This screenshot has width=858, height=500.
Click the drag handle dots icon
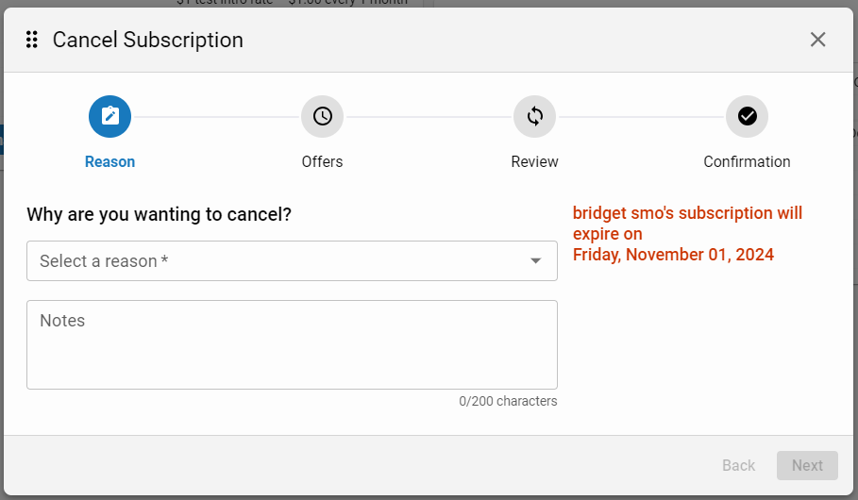point(32,40)
